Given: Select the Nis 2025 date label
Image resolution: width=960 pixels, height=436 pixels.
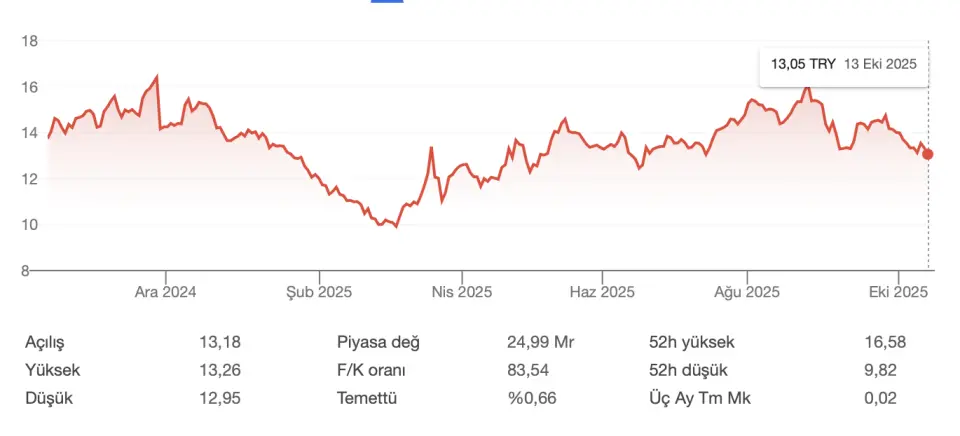Looking at the screenshot, I should [x=461, y=292].
